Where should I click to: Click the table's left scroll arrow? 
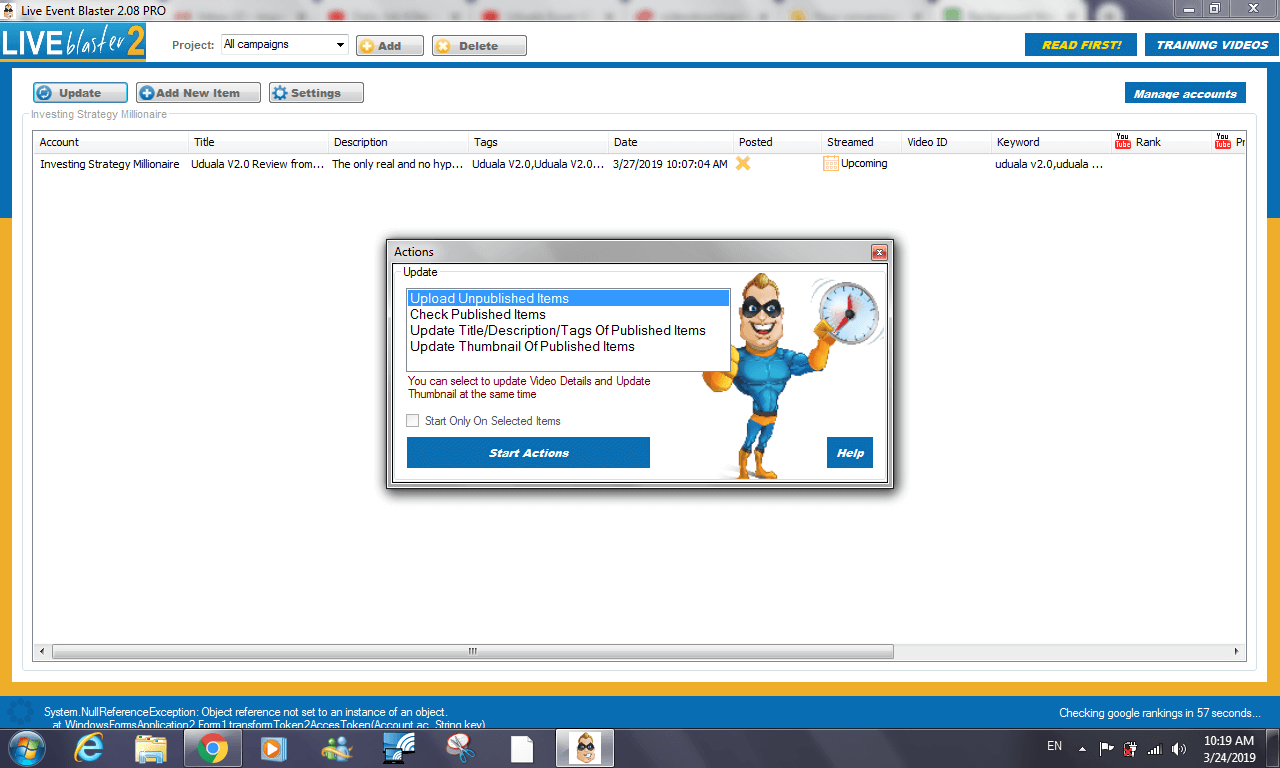point(42,651)
